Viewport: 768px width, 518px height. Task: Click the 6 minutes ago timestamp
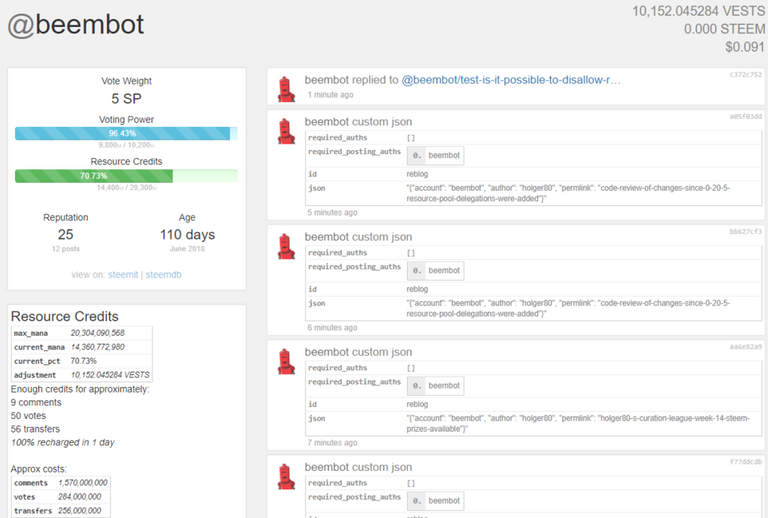(332, 328)
